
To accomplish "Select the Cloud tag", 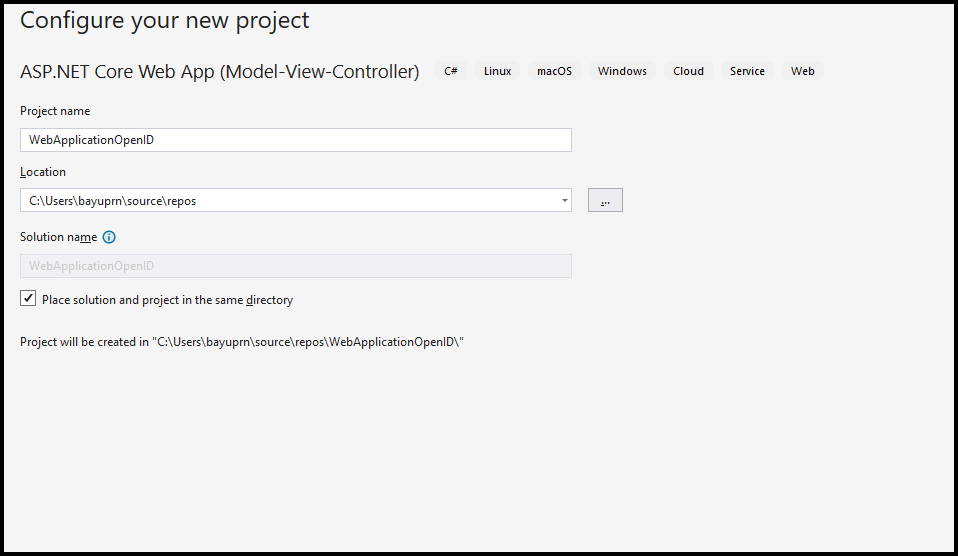I will click(x=688, y=72).
